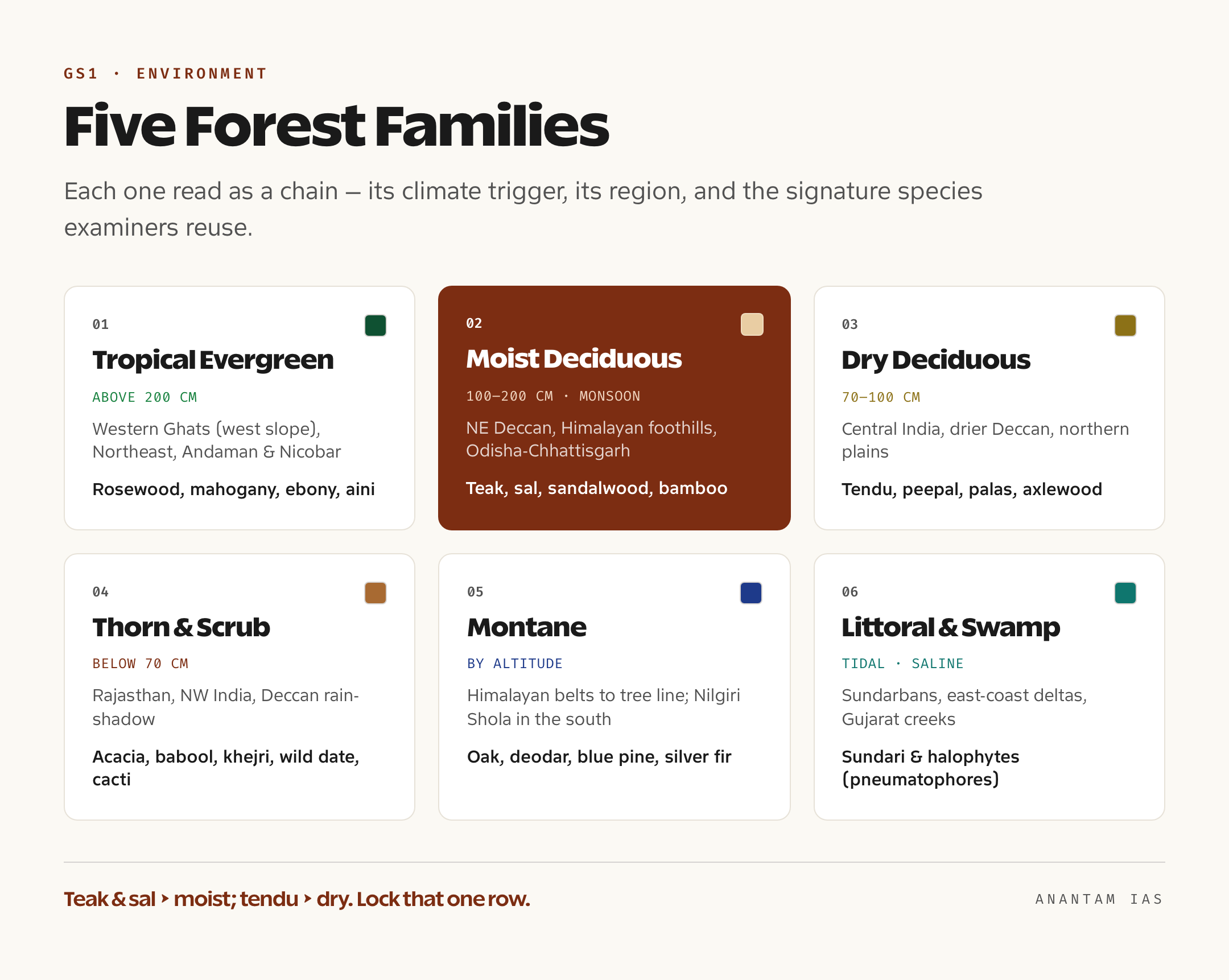This screenshot has height=980, width=1229.
Task: Click 'Himalayan belts to tree line' region text
Action: (x=603, y=707)
